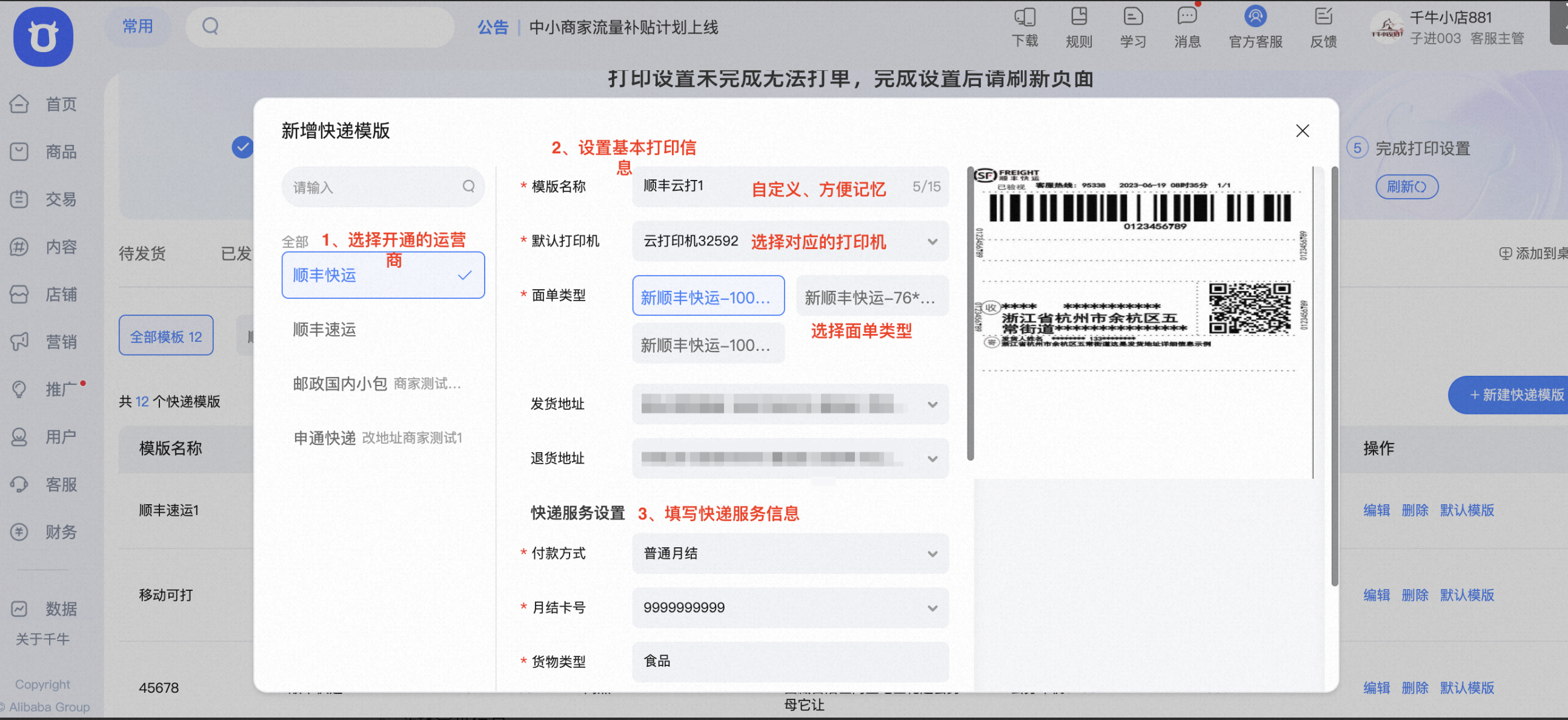Open the 公告 announcement link
Screen dimensions: 1568x720
[493, 27]
